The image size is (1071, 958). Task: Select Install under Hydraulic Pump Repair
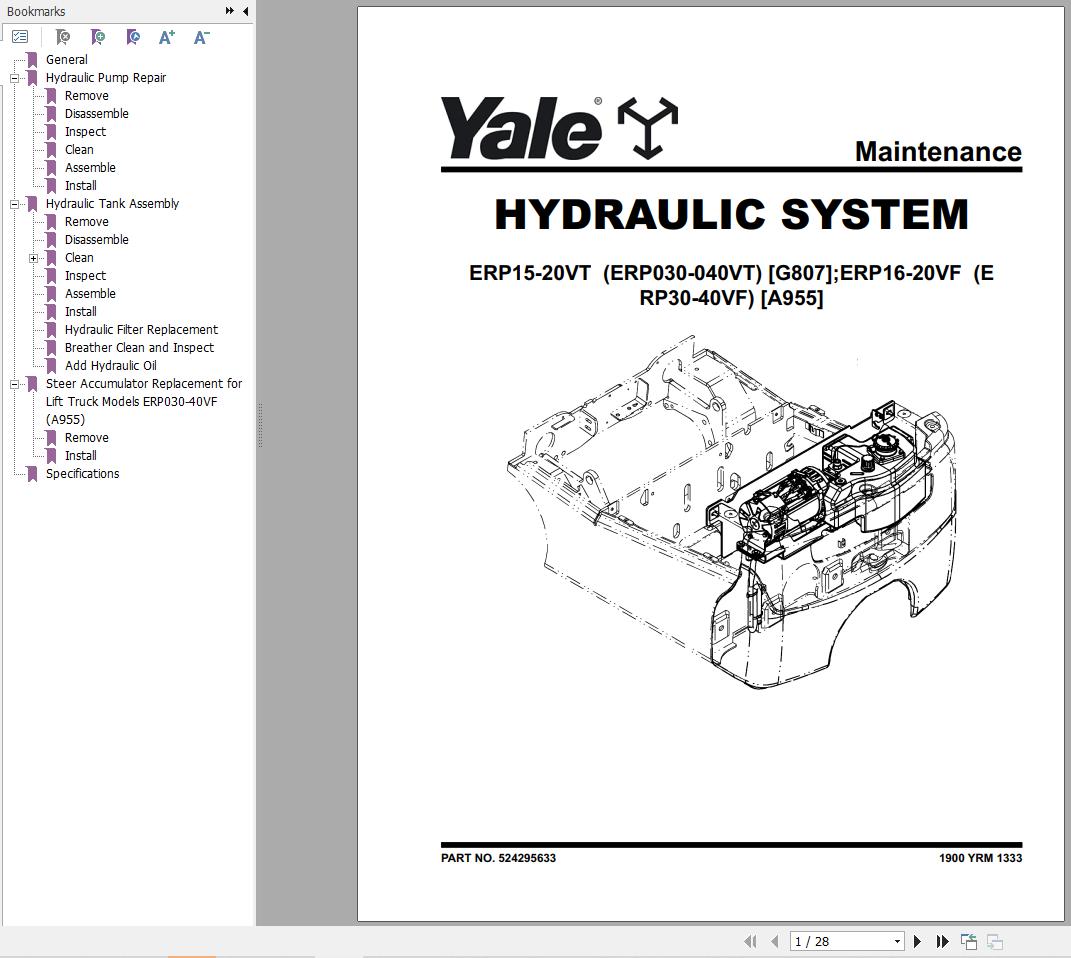81,186
